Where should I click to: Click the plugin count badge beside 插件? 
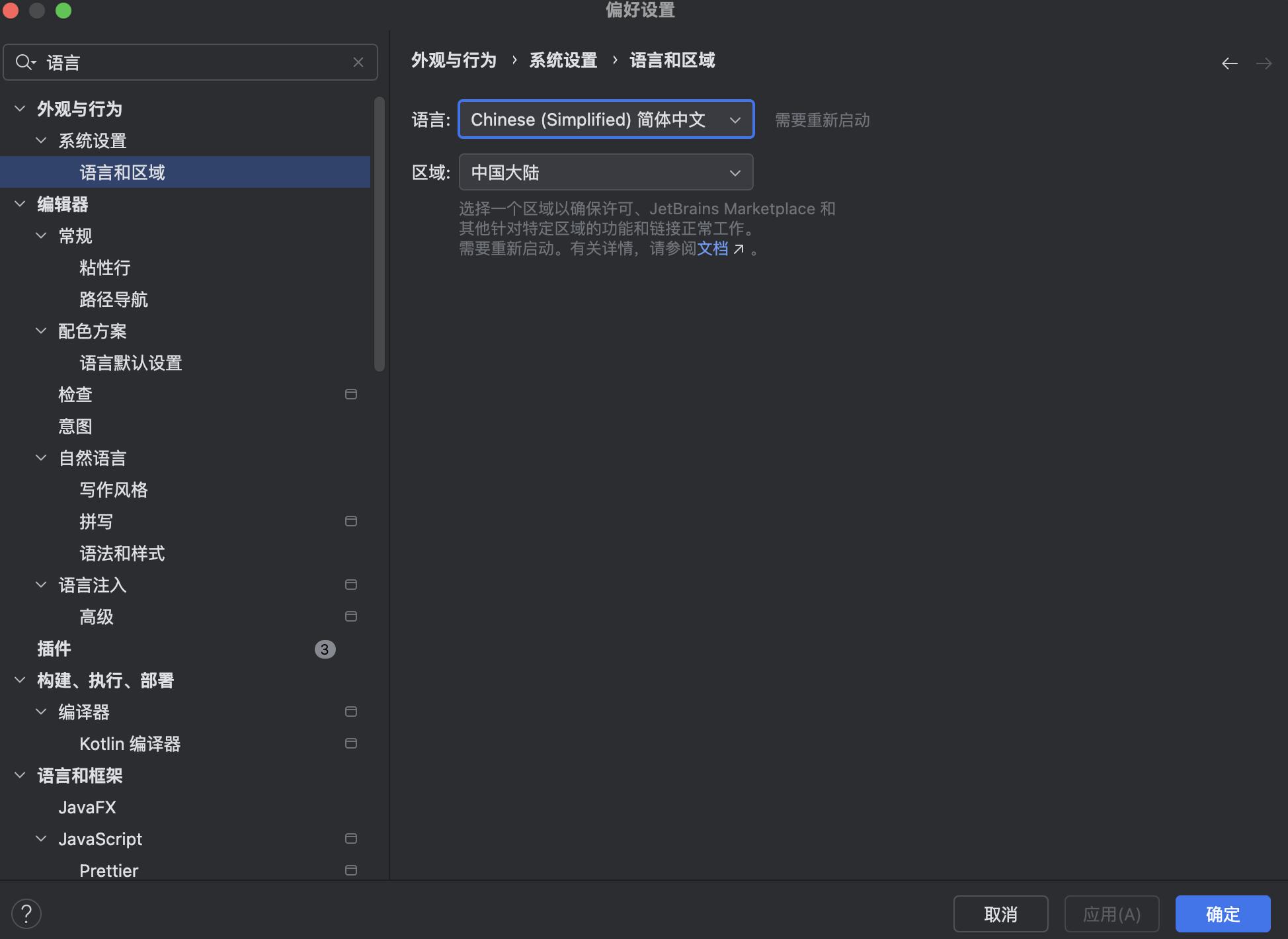click(x=325, y=649)
